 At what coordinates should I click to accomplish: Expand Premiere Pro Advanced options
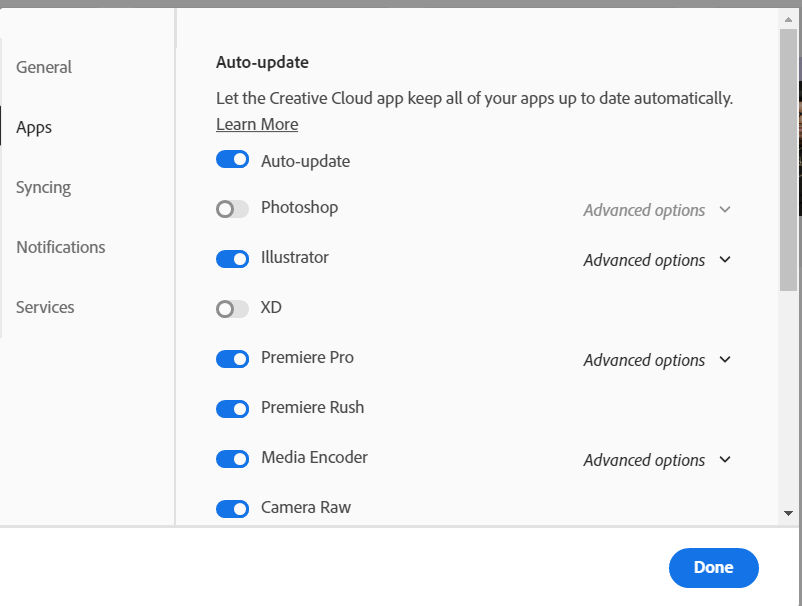pyautogui.click(x=657, y=360)
